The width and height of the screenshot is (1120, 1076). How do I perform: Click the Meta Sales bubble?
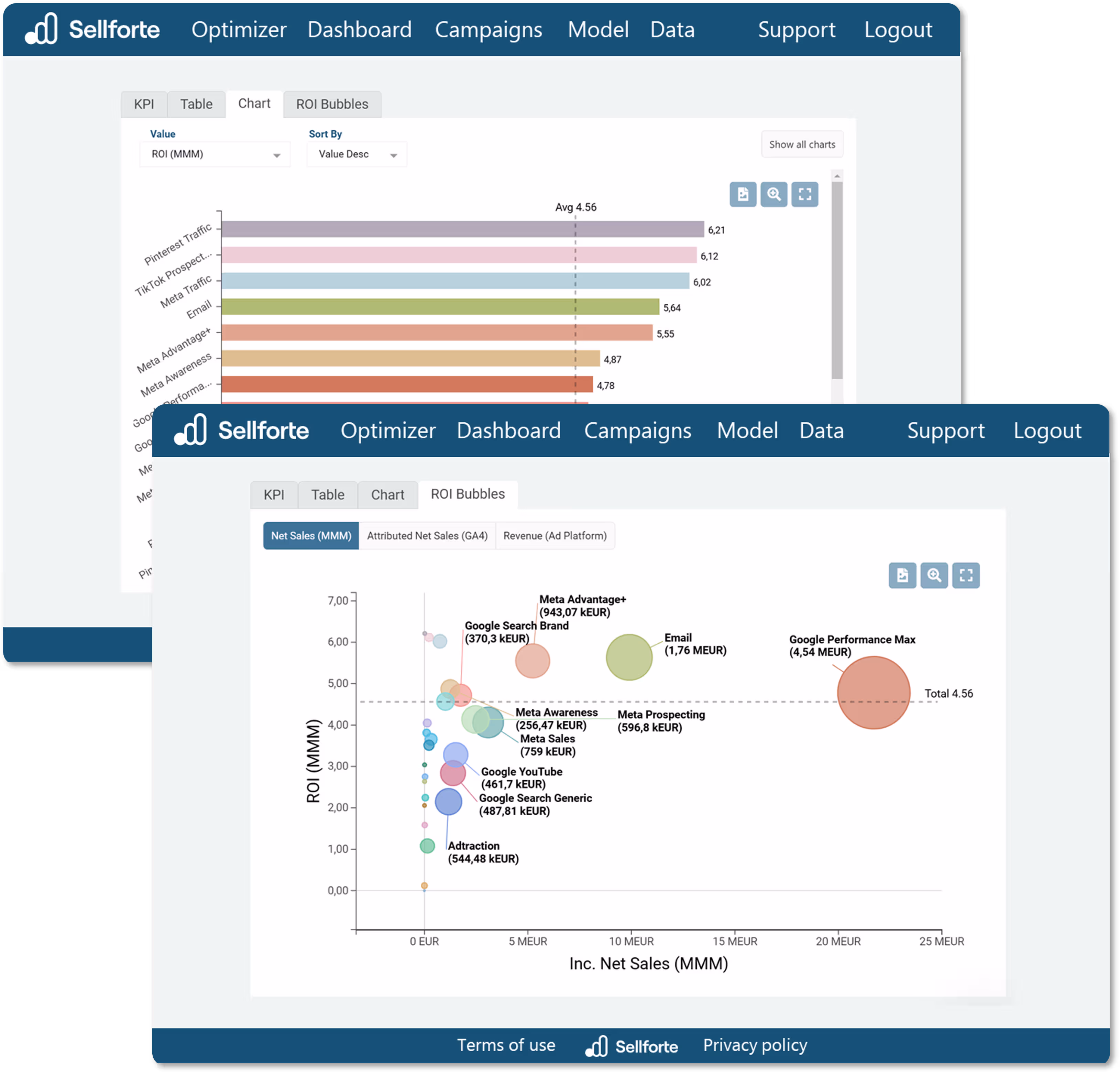(x=488, y=722)
